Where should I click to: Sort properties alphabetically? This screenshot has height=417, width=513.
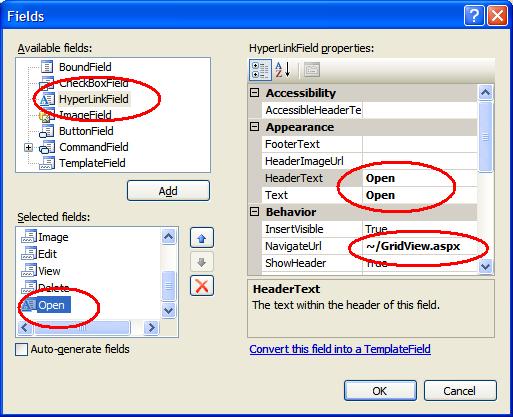283,70
